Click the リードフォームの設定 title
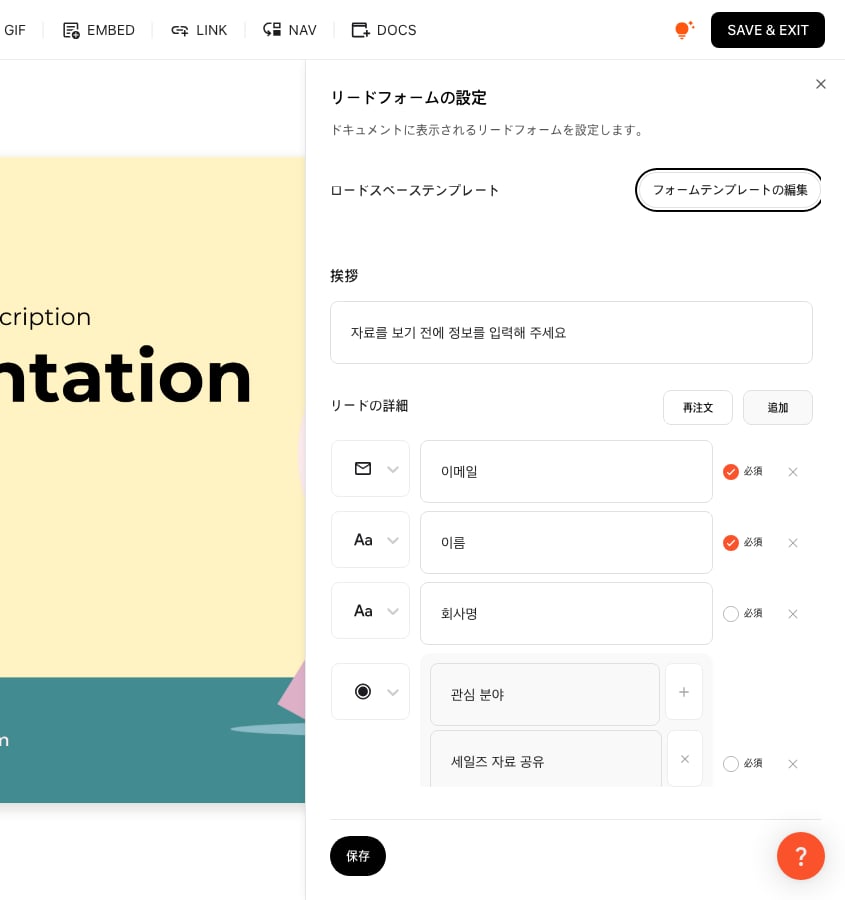The height and width of the screenshot is (900, 845). coord(408,98)
